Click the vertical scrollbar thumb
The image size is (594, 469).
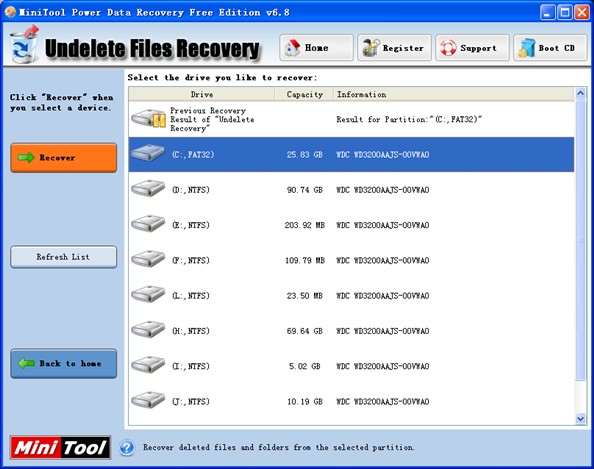click(580, 239)
